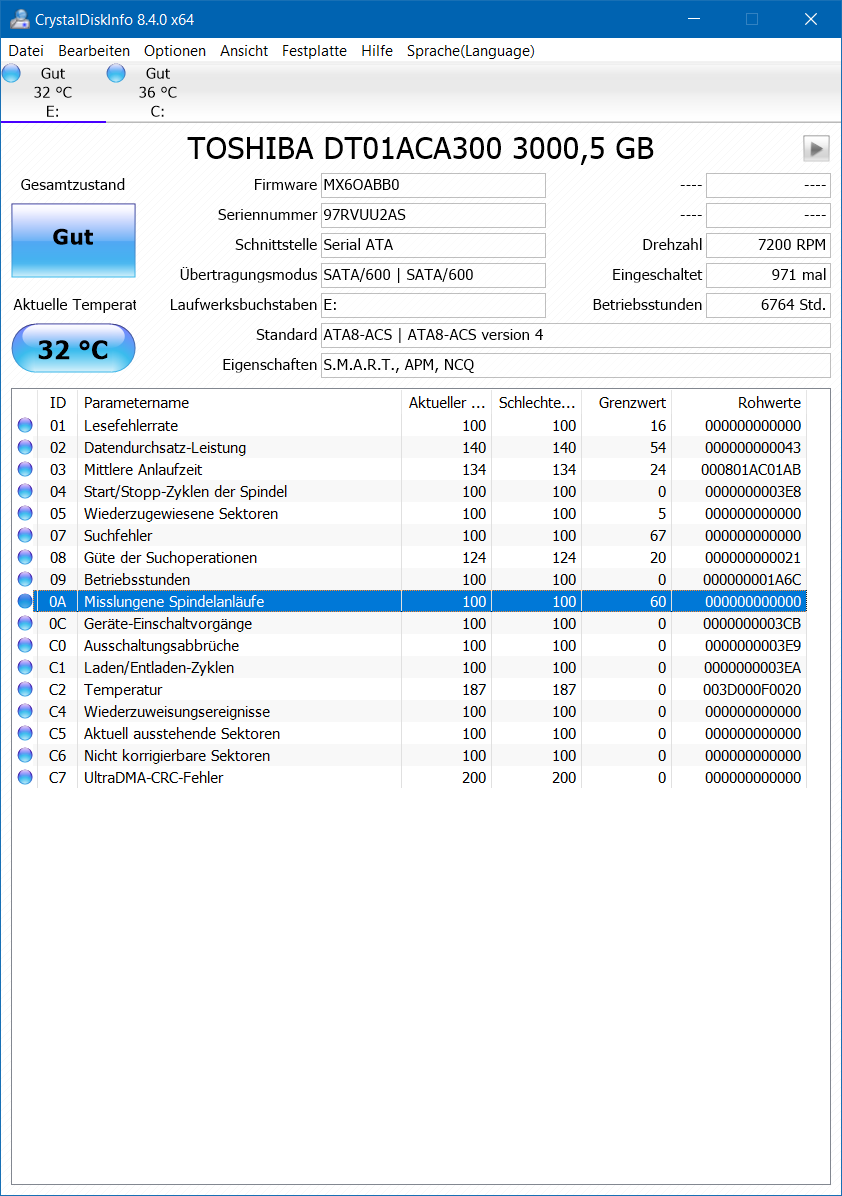Image resolution: width=842 pixels, height=1196 pixels.
Task: Click the Aktueller column header
Action: pos(446,403)
